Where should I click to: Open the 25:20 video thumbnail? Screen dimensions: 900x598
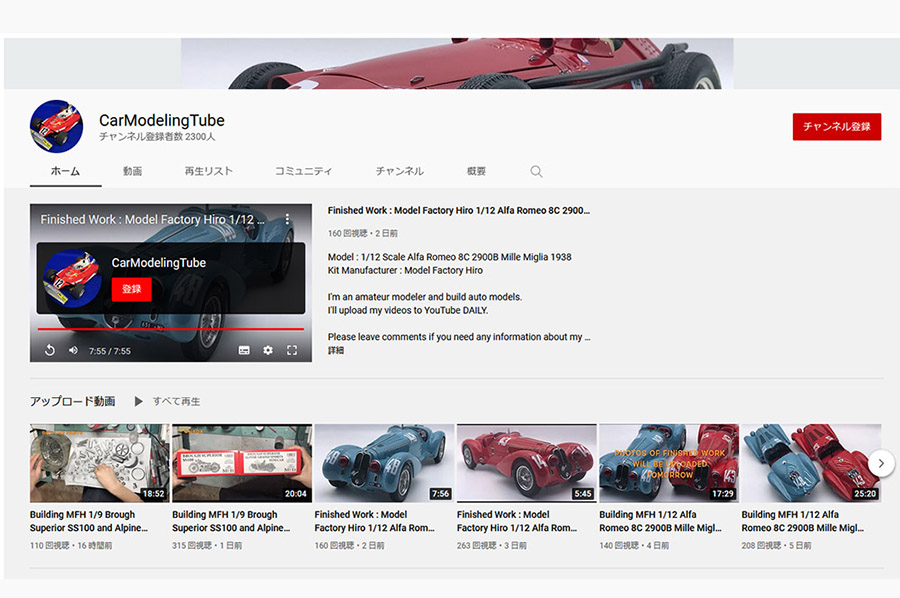[812, 463]
